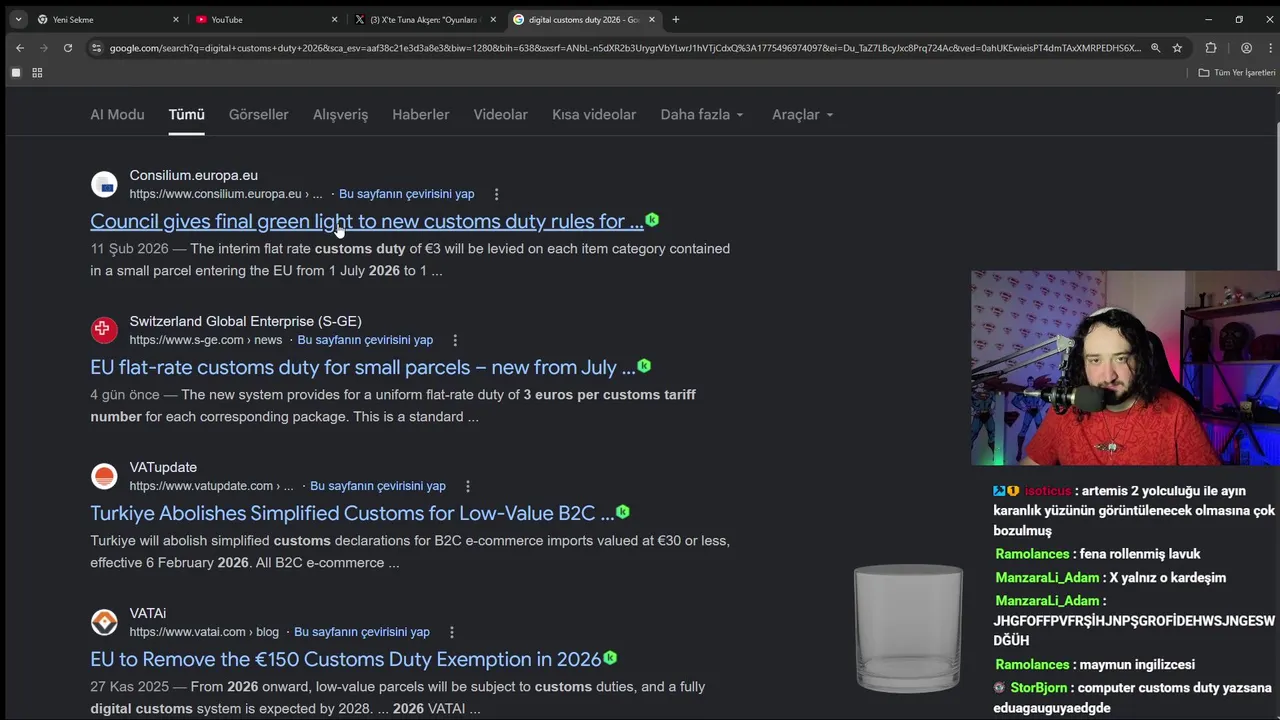Click green badge next to Turkiye Abolishes title
The height and width of the screenshot is (720, 1280).
coord(623,512)
